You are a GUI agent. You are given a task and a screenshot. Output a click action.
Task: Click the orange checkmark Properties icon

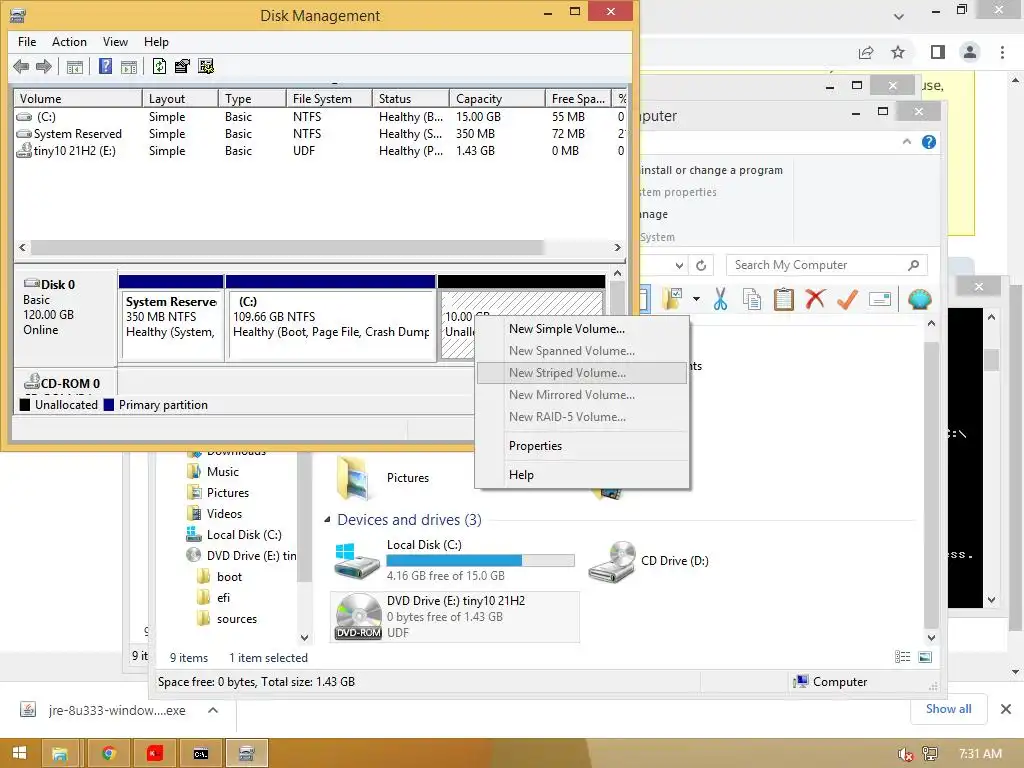click(847, 299)
